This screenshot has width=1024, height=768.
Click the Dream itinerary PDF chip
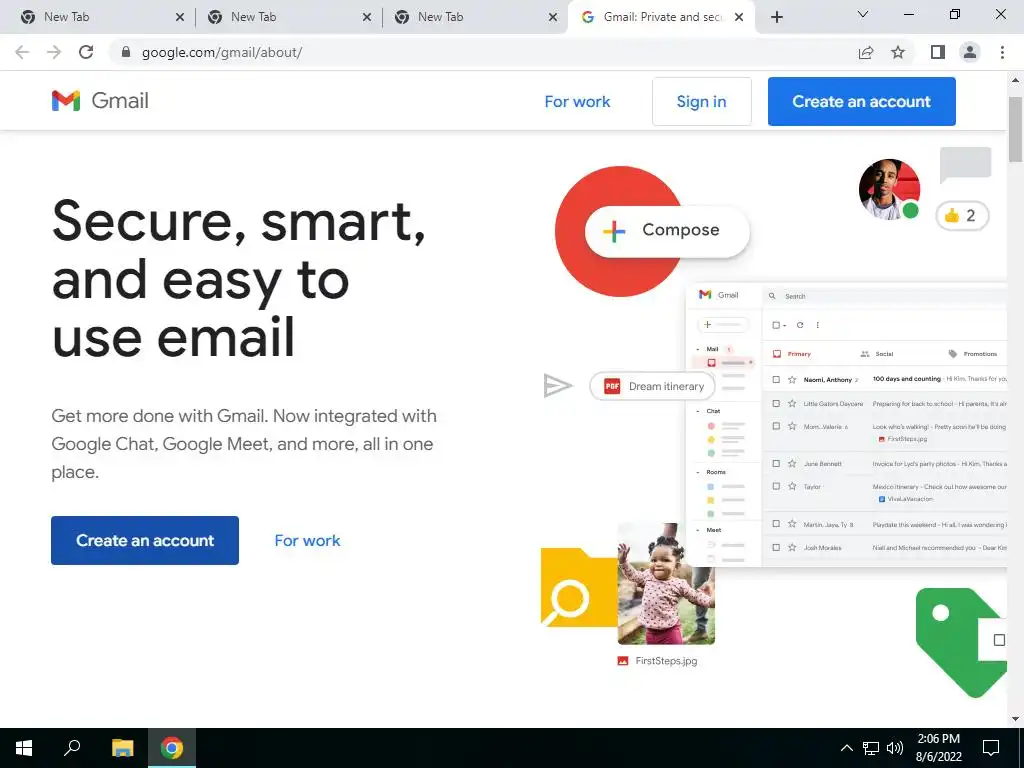click(652, 386)
